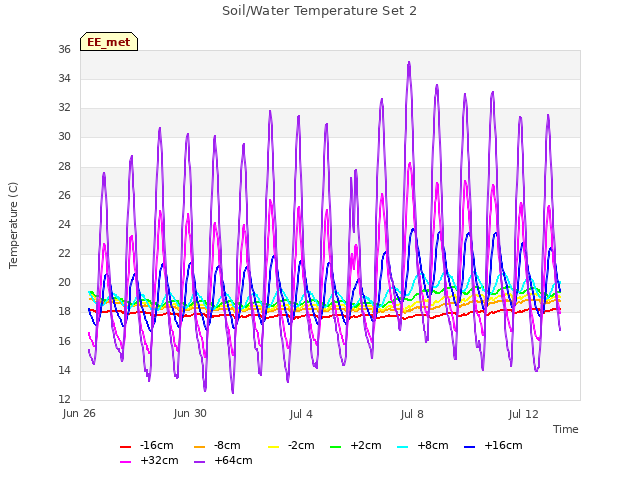The width and height of the screenshot is (640, 480).
Task: Click the 34 y-axis tick label
Action: click(x=64, y=78)
